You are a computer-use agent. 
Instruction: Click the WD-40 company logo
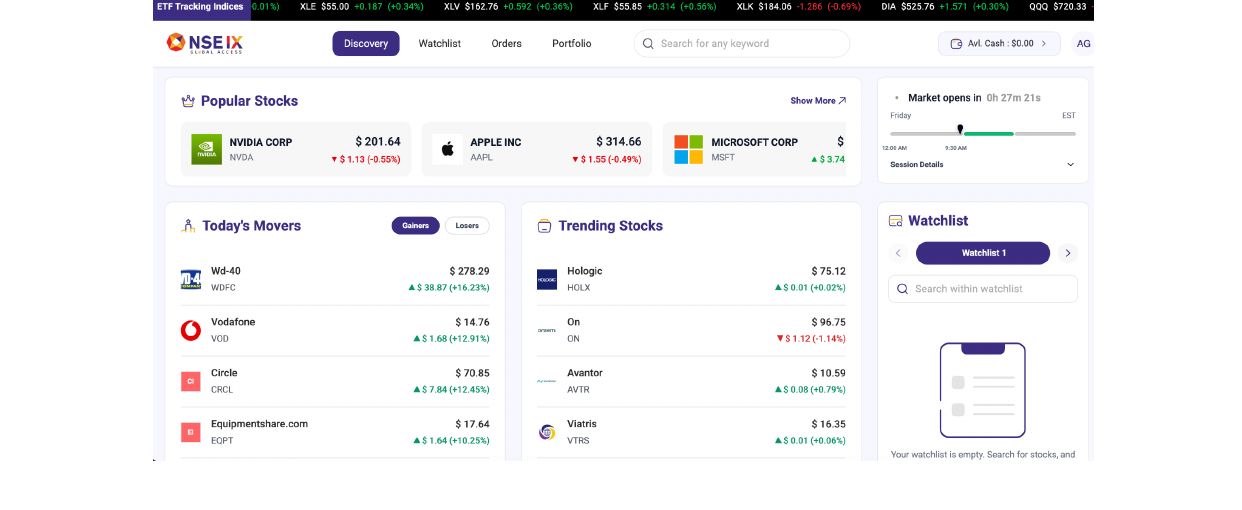point(191,279)
